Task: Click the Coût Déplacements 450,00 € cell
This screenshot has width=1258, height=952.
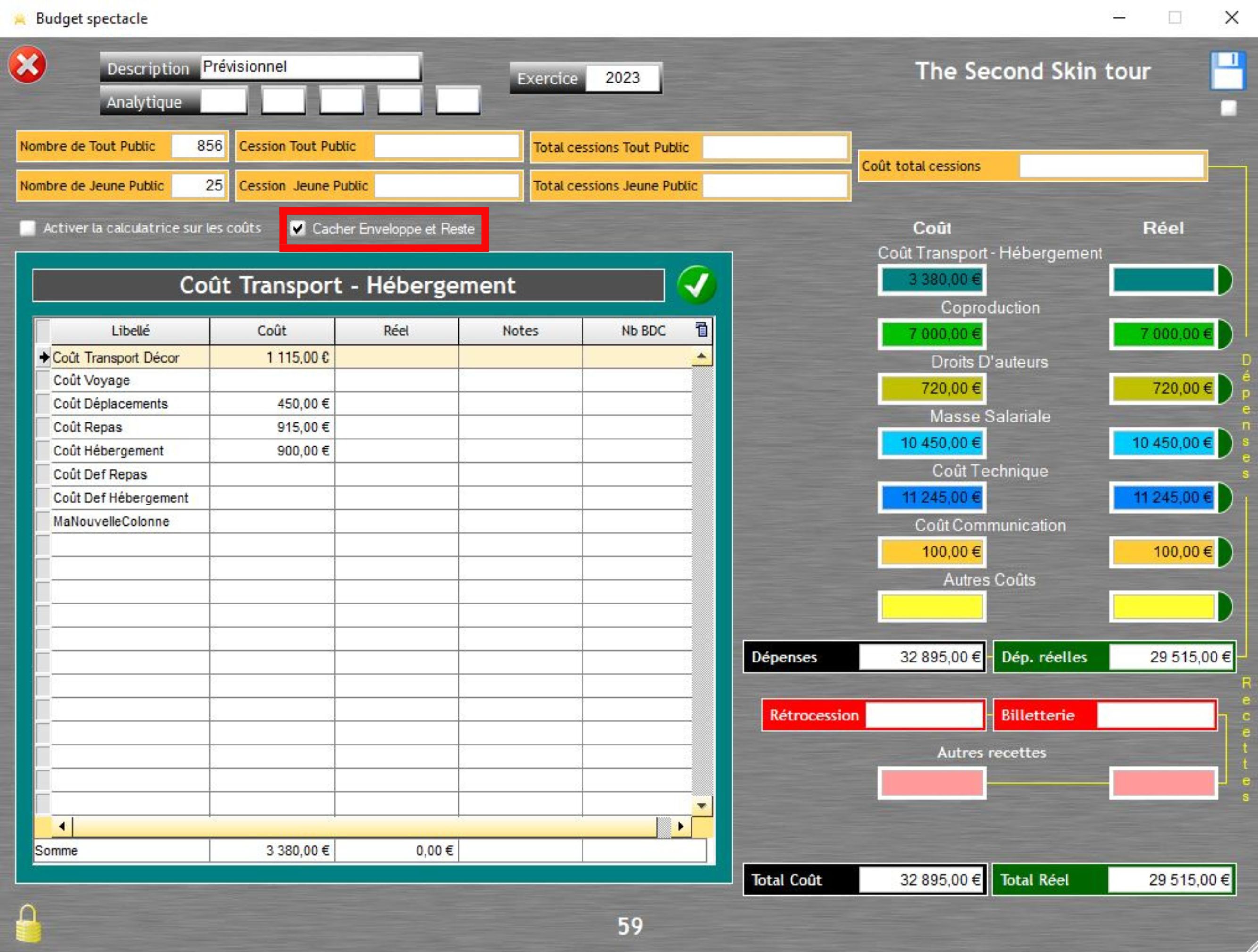Action: [x=273, y=404]
